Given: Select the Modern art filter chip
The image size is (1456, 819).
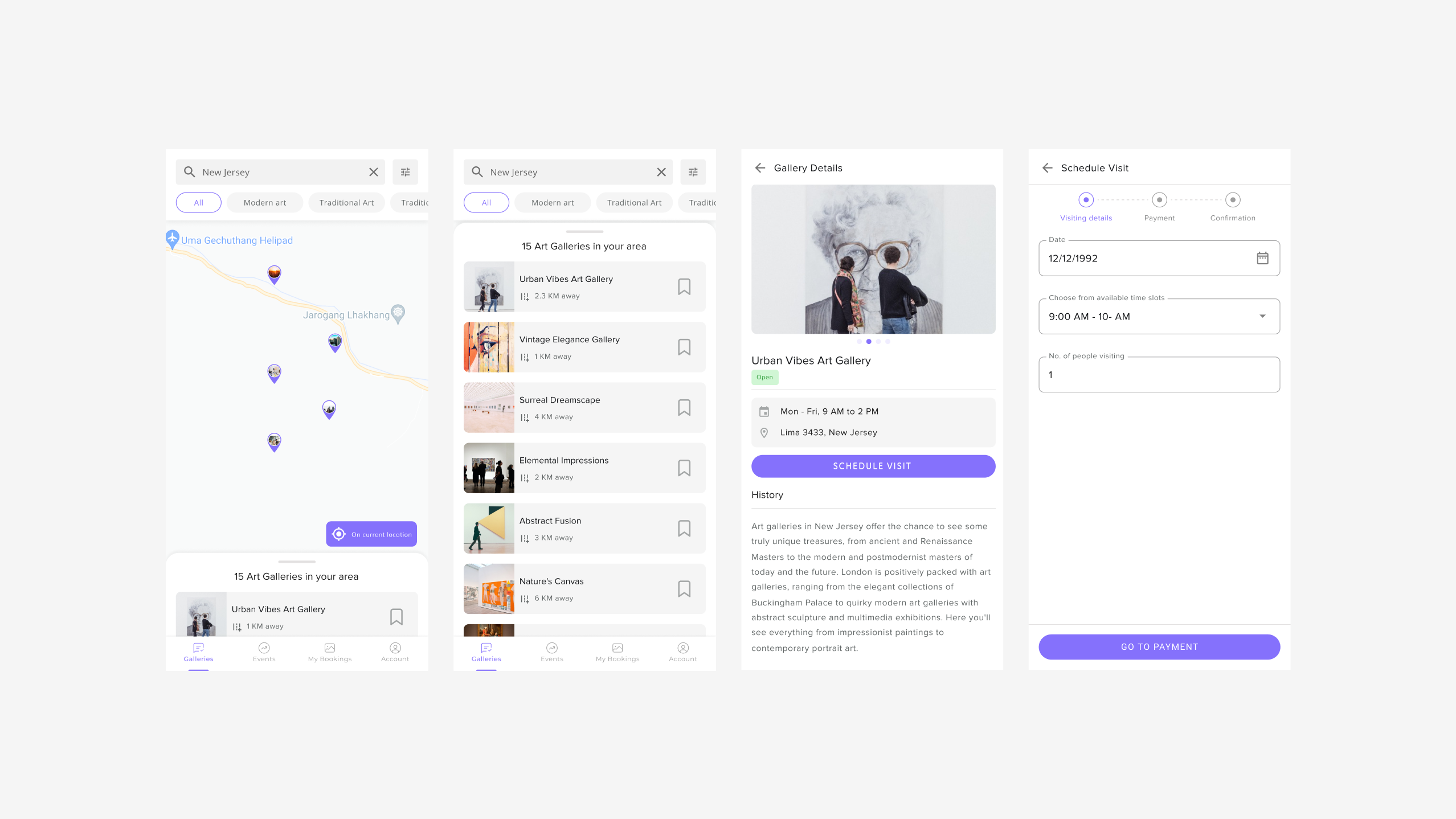Looking at the screenshot, I should point(264,202).
